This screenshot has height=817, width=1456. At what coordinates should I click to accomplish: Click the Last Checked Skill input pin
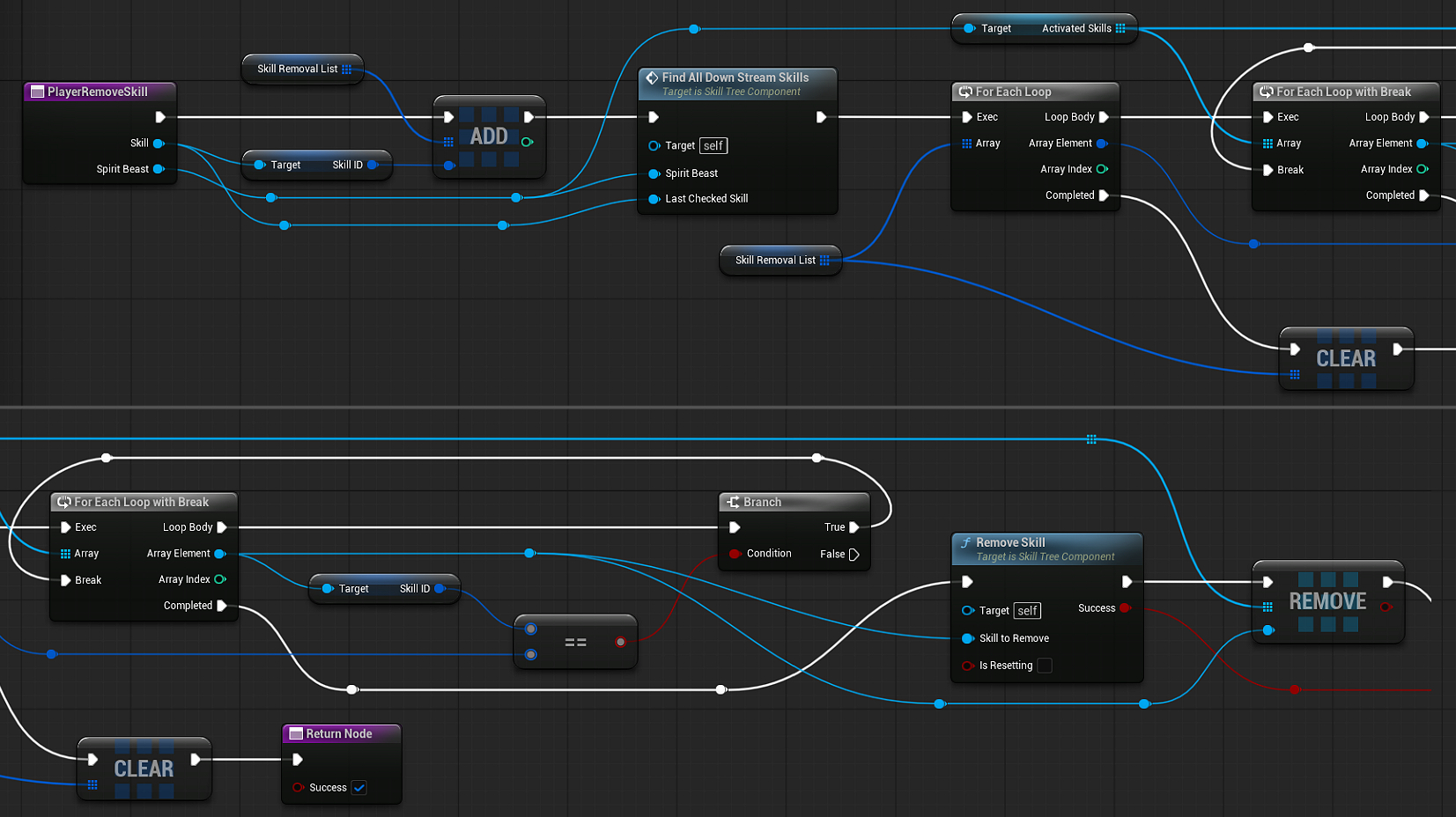tap(654, 199)
